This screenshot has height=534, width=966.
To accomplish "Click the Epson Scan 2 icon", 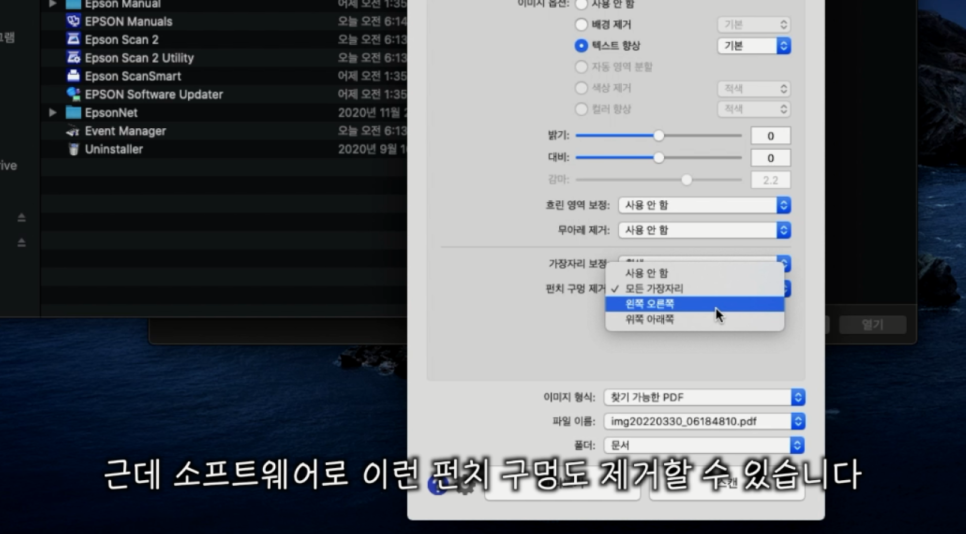I will [73, 40].
